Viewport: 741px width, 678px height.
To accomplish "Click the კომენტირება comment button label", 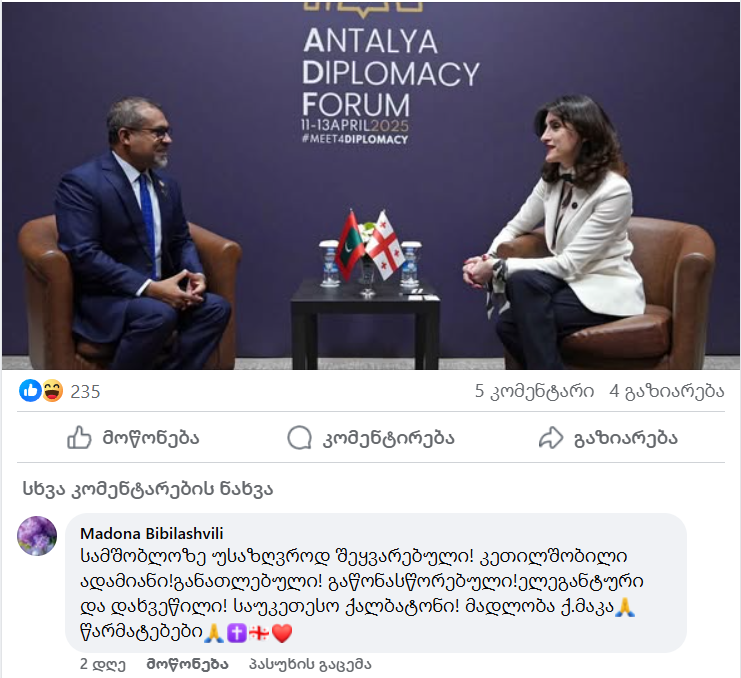I will 388,438.
